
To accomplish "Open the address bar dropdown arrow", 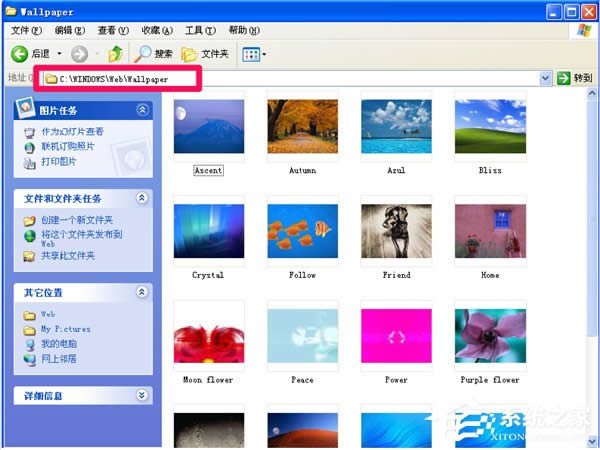I will point(545,77).
